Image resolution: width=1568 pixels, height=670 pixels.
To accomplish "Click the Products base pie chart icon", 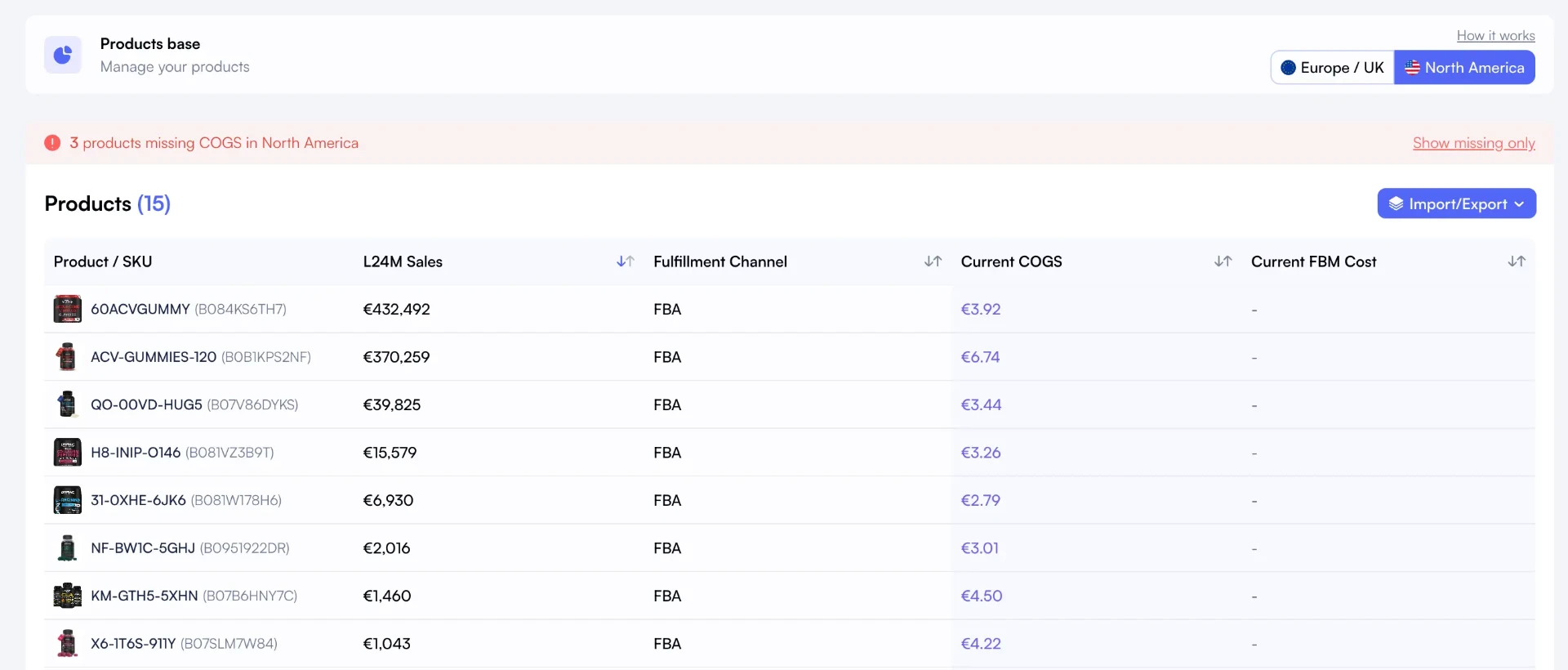I will click(x=63, y=55).
